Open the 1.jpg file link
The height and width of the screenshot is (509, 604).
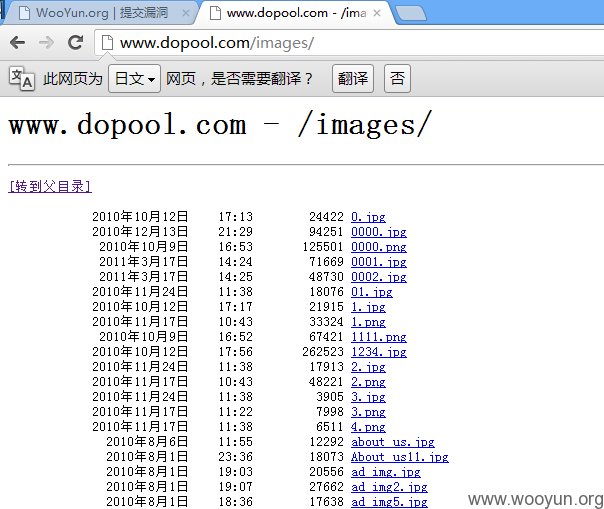click(368, 307)
